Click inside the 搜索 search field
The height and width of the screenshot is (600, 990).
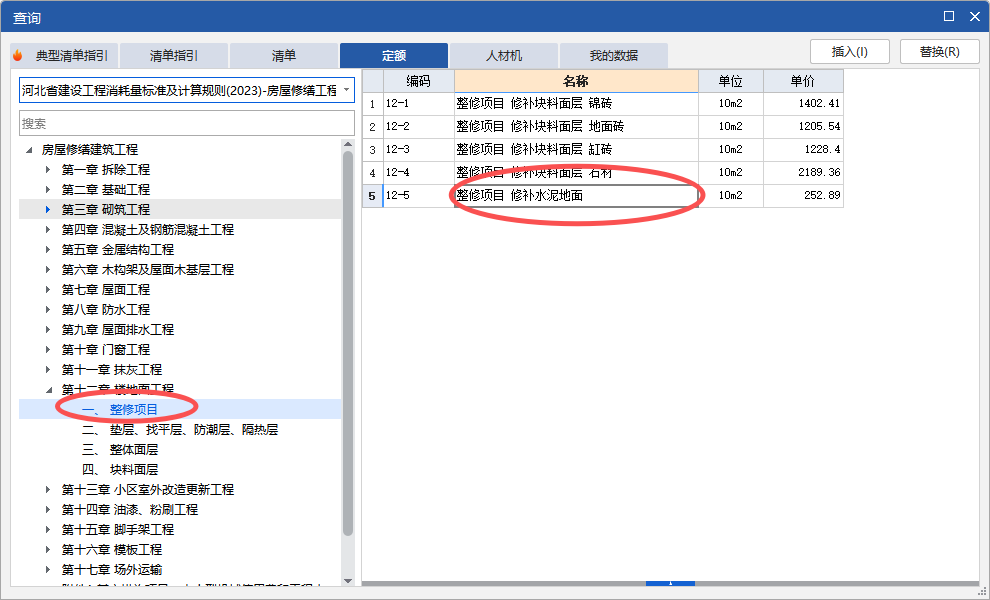tap(186, 123)
